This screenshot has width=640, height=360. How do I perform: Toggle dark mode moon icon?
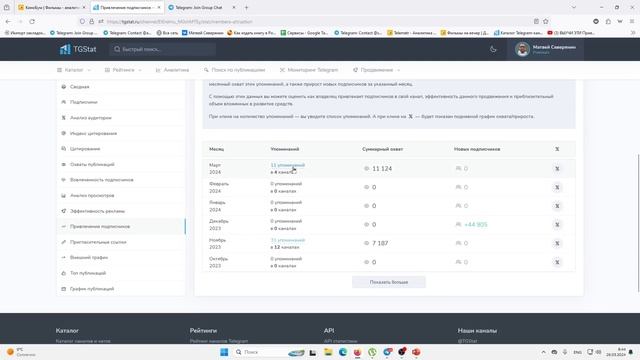click(493, 49)
